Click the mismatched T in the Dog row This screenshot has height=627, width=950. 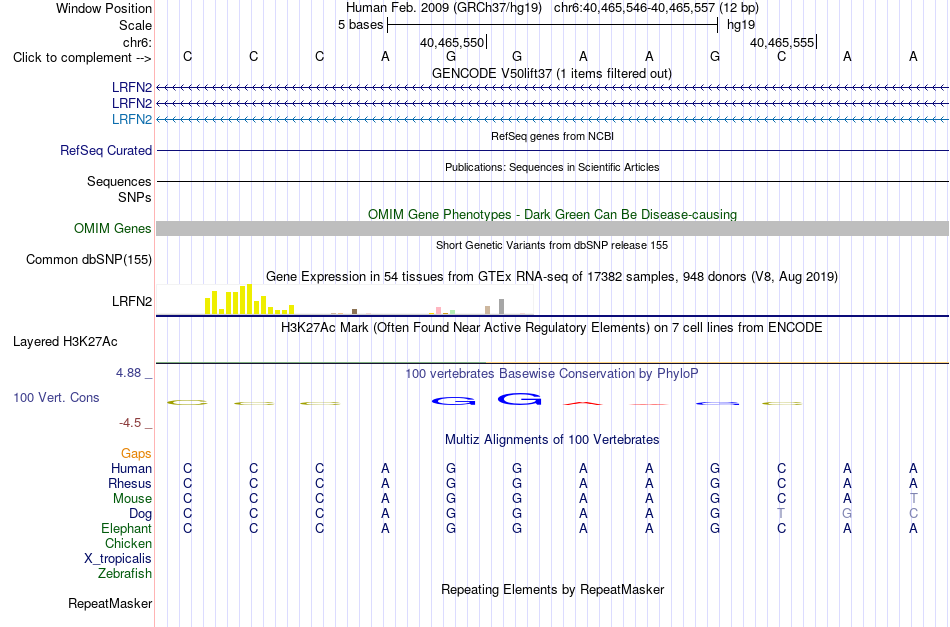[x=781, y=514]
